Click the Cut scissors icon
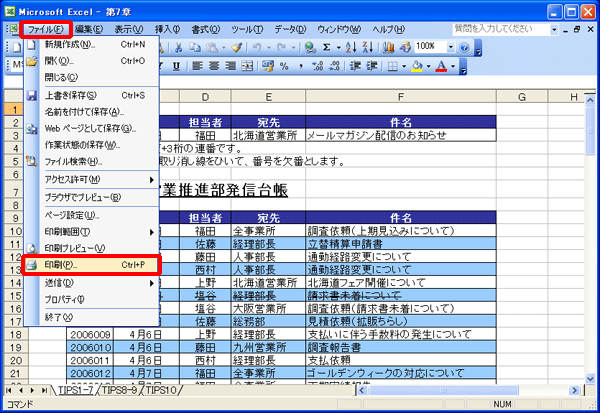 pos(178,47)
